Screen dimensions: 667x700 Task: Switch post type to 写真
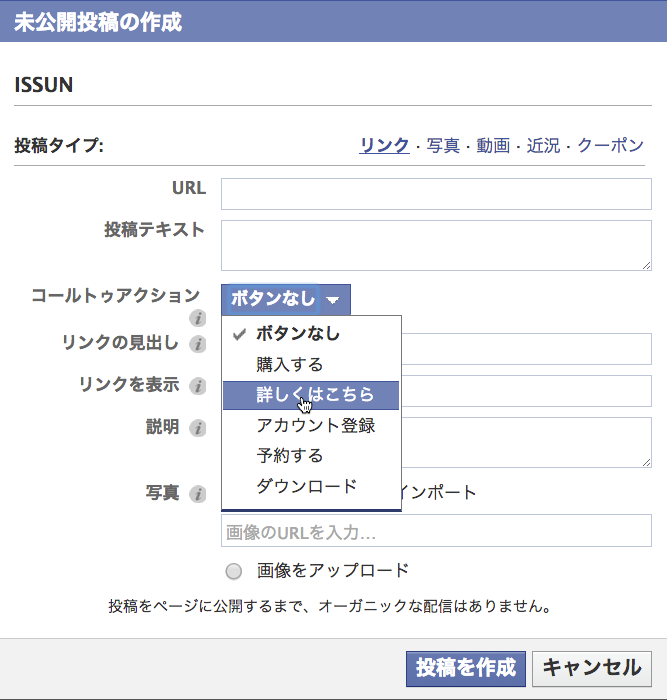443,146
